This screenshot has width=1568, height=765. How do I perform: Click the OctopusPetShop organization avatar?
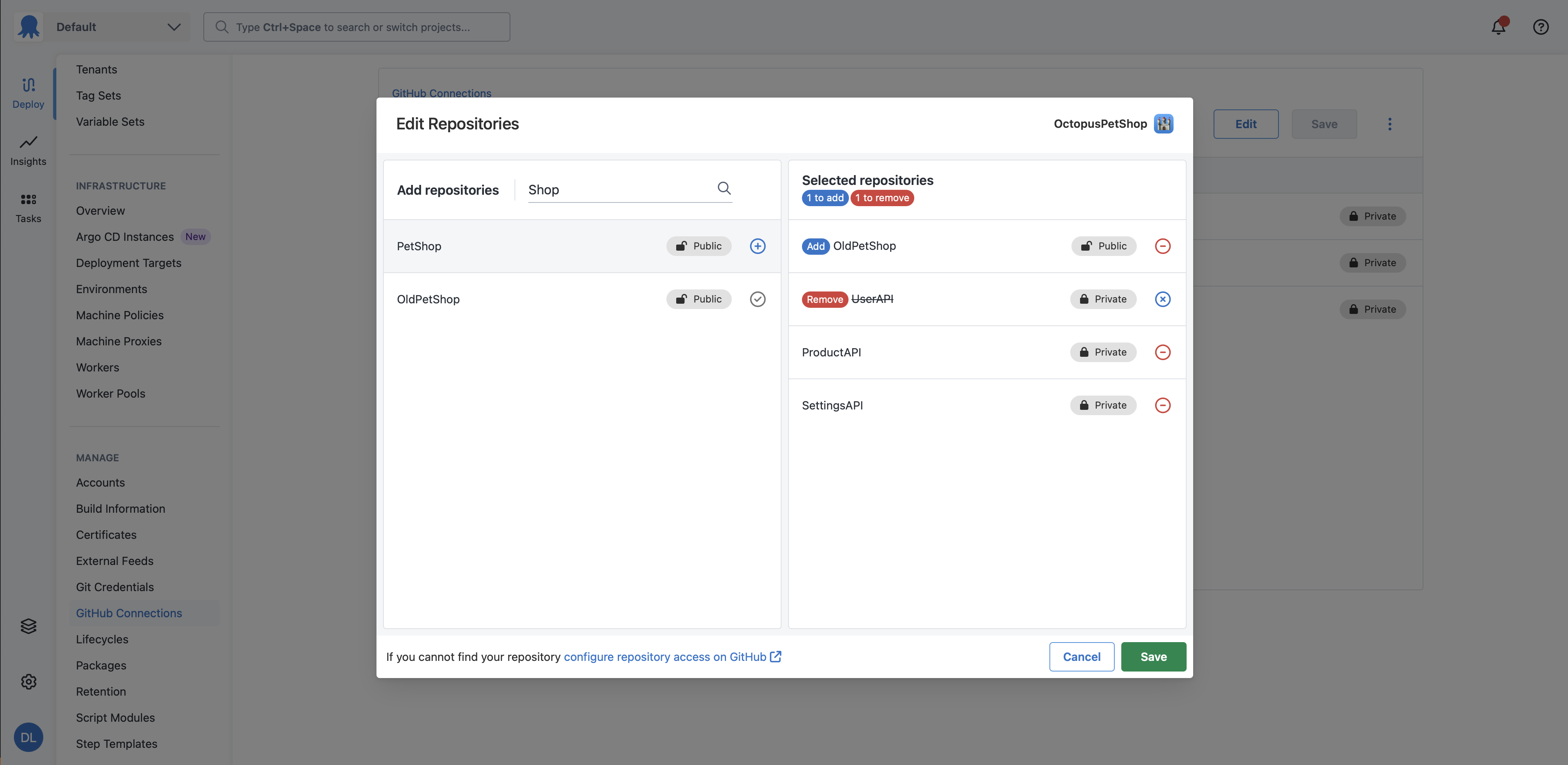(x=1165, y=124)
